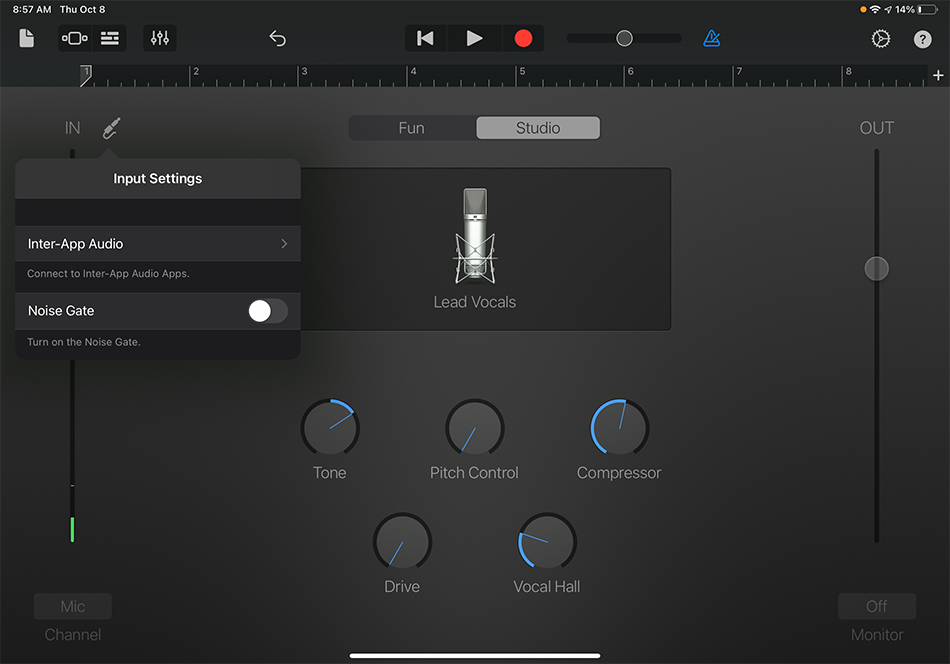Open the help question mark icon

pos(923,39)
